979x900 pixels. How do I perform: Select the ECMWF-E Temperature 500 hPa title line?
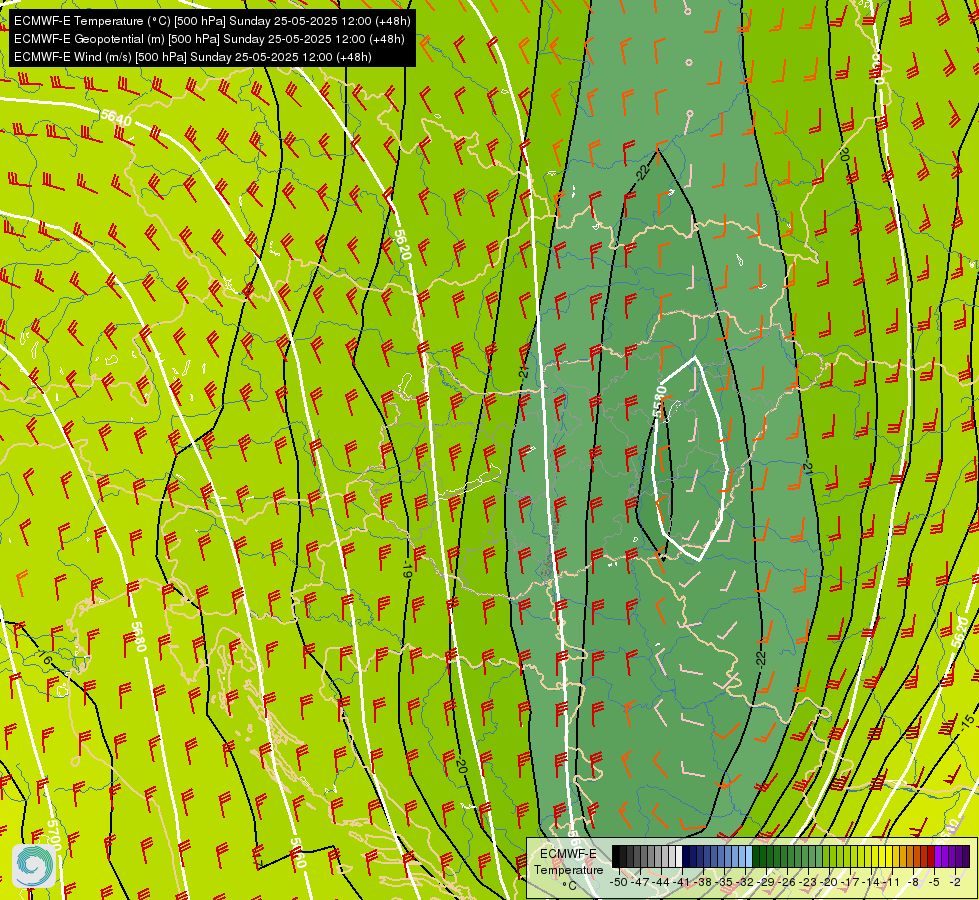pos(212,21)
